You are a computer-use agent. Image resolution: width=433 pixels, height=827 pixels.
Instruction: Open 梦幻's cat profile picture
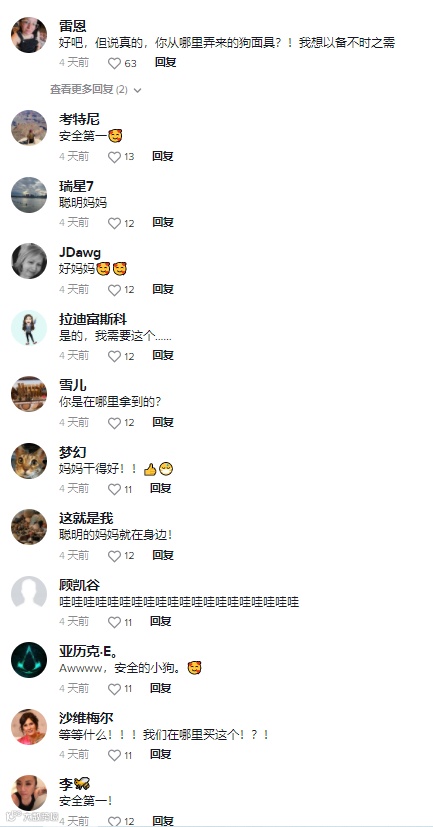[x=29, y=460]
